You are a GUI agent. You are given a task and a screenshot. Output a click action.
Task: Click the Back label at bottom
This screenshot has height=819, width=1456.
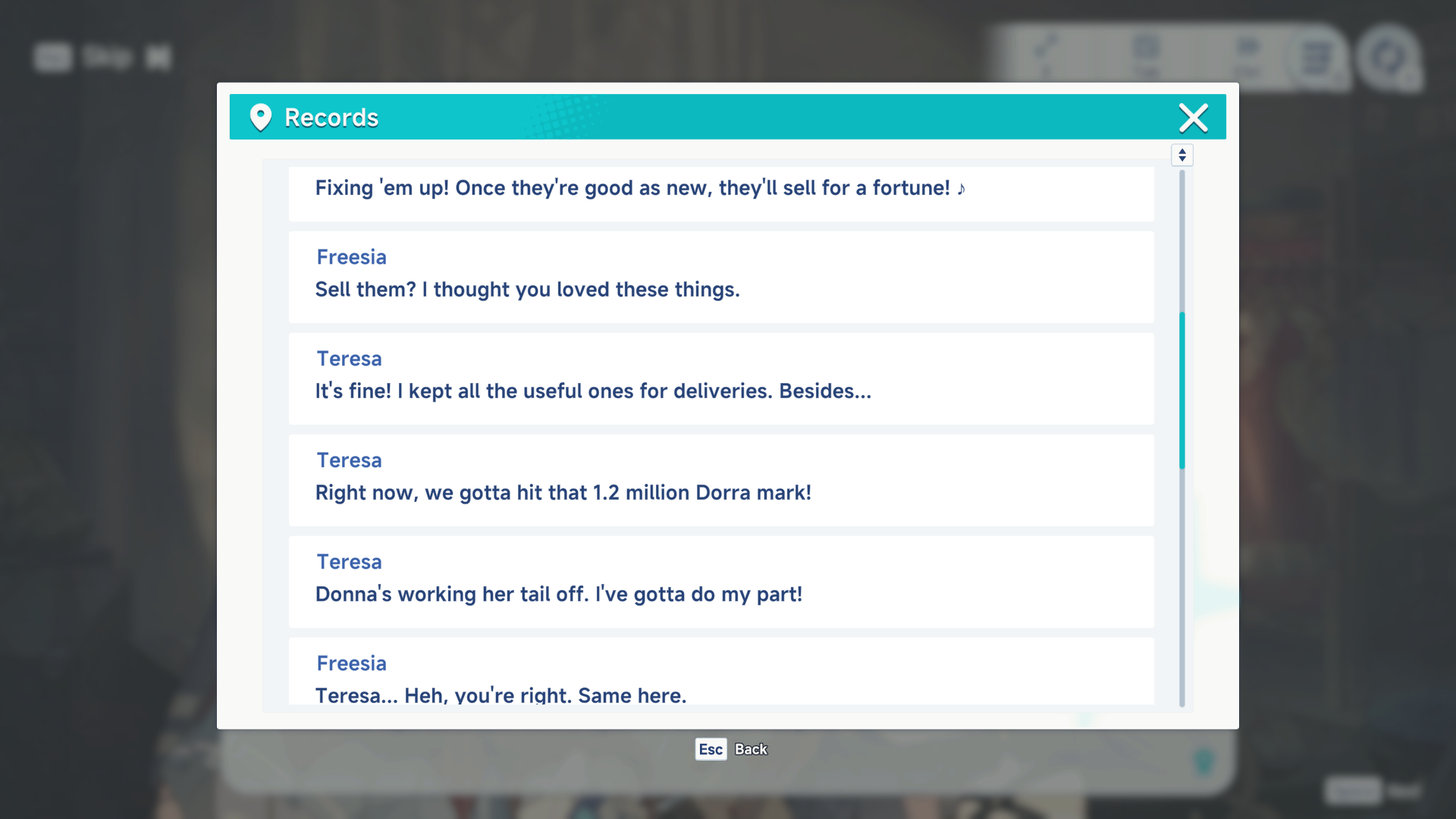click(751, 749)
